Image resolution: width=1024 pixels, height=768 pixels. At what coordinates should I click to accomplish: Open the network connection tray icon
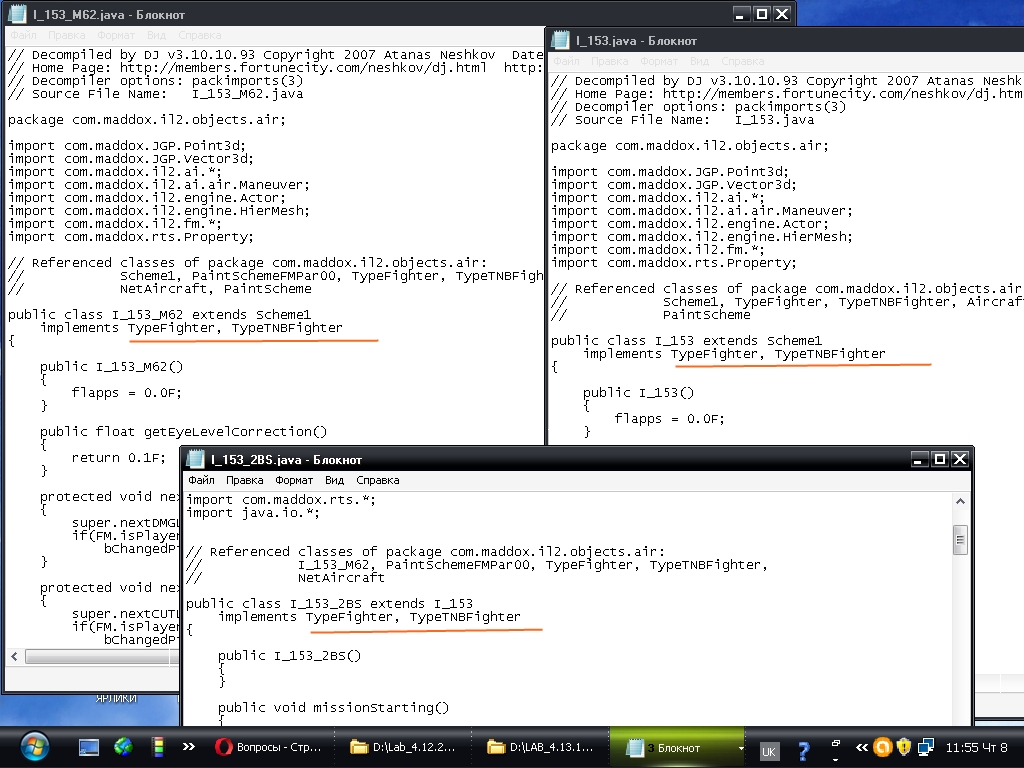(926, 747)
